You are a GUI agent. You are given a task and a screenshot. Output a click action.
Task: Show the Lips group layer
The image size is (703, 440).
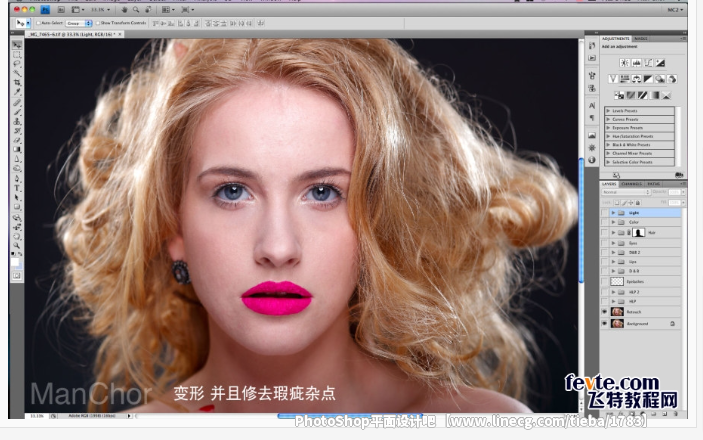(604, 261)
